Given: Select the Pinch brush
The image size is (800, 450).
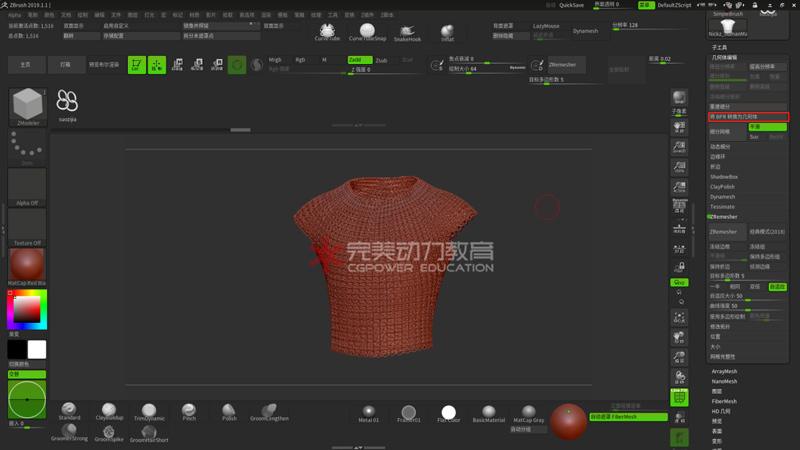Looking at the screenshot, I should 189,411.
